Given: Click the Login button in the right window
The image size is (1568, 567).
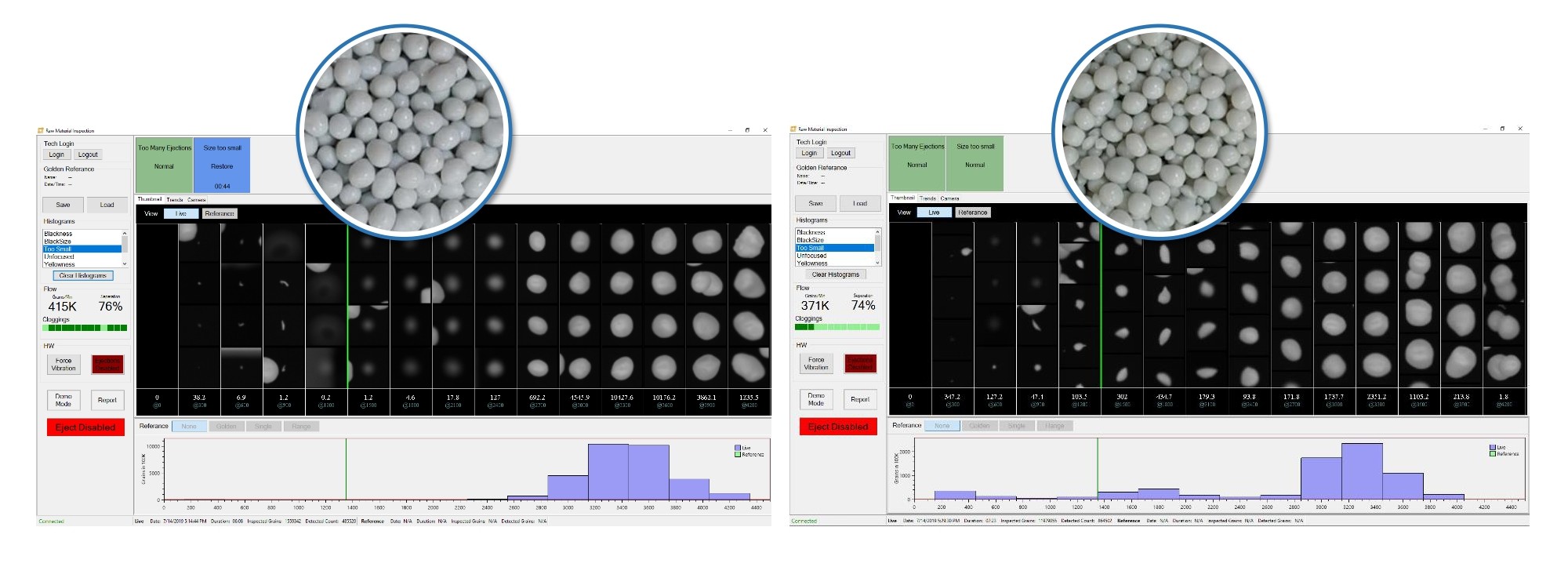Looking at the screenshot, I should point(809,153).
